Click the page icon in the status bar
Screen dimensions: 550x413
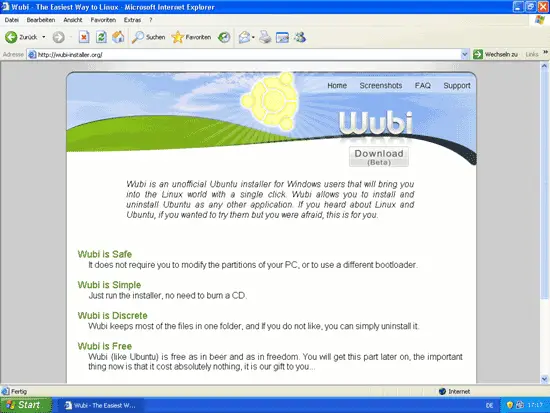click(x=5, y=391)
